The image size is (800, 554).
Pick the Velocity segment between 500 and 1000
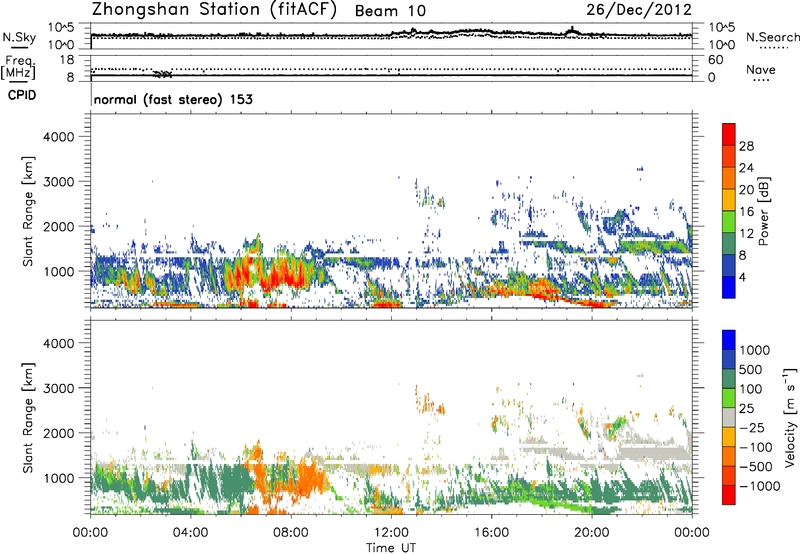pos(729,360)
